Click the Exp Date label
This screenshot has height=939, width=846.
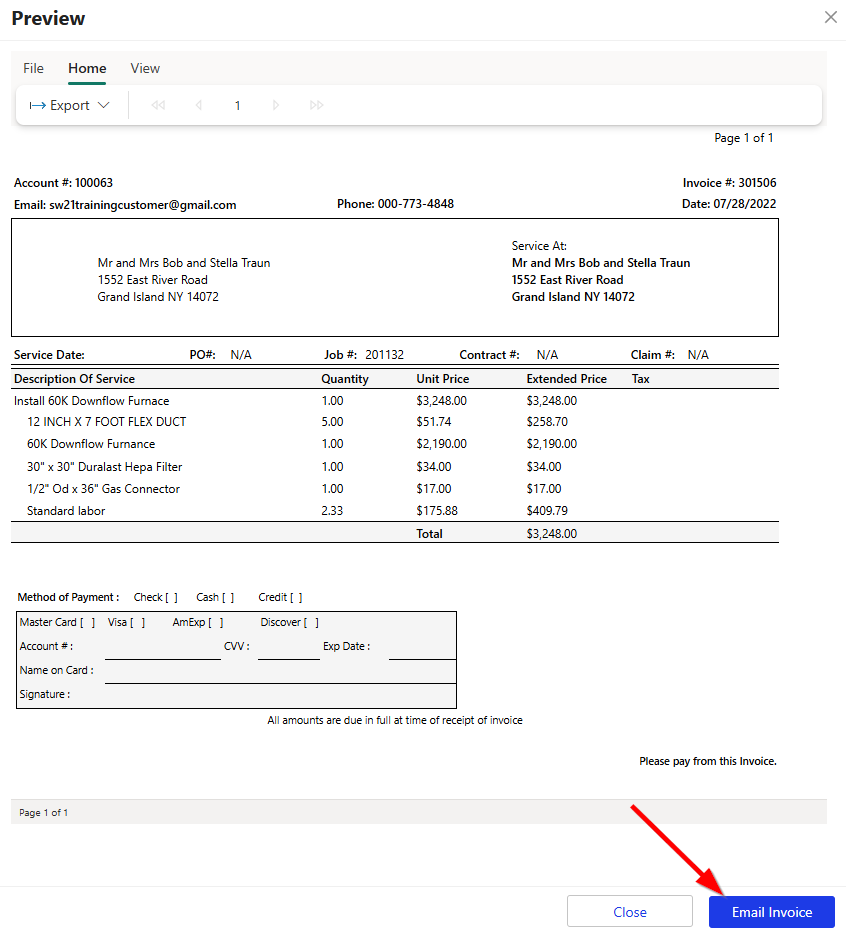(x=347, y=646)
